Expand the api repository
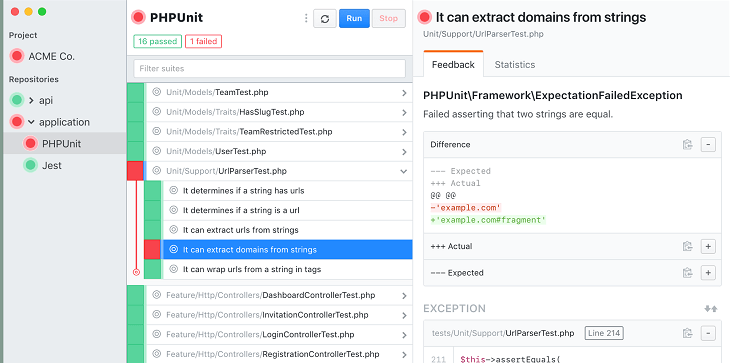This screenshot has height=363, width=730. 31,100
